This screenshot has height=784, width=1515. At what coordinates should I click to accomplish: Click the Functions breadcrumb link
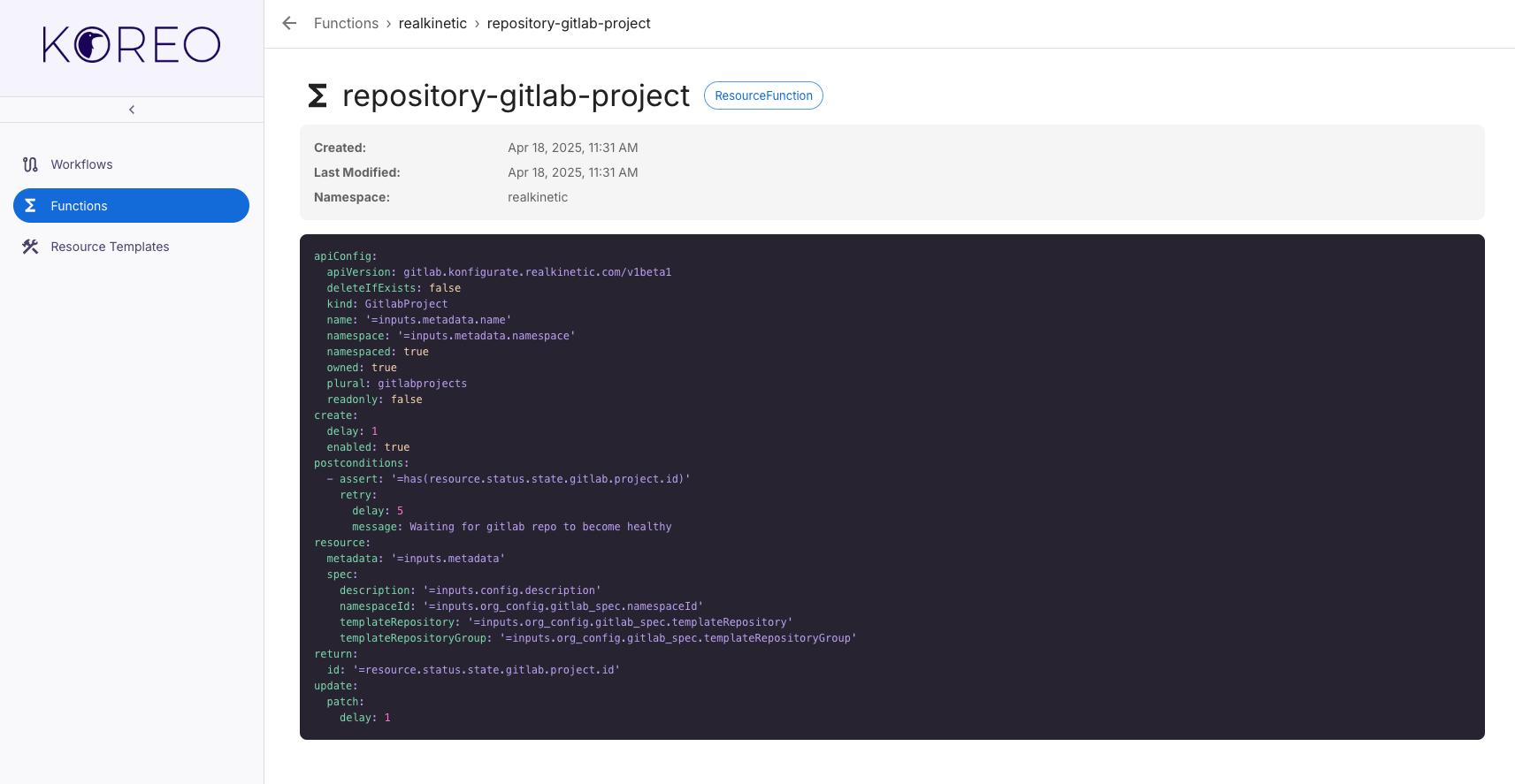point(346,23)
